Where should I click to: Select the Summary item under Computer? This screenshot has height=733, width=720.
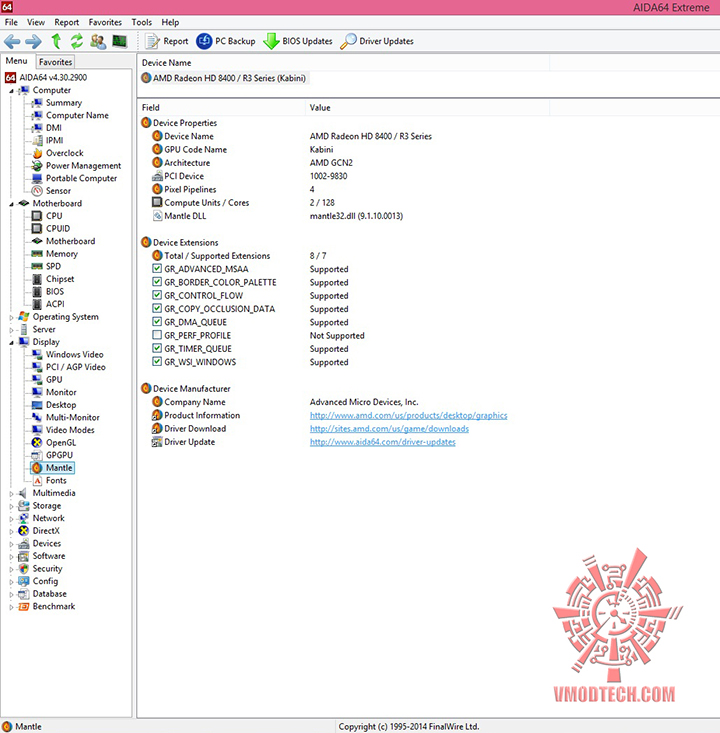[x=64, y=103]
